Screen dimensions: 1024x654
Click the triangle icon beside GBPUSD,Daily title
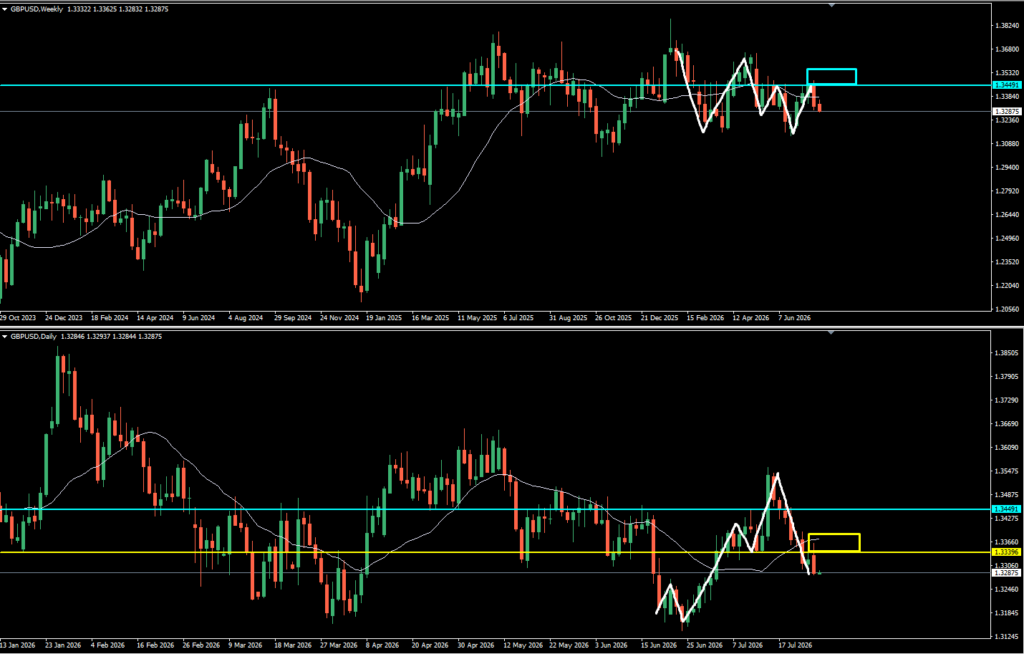5,336
